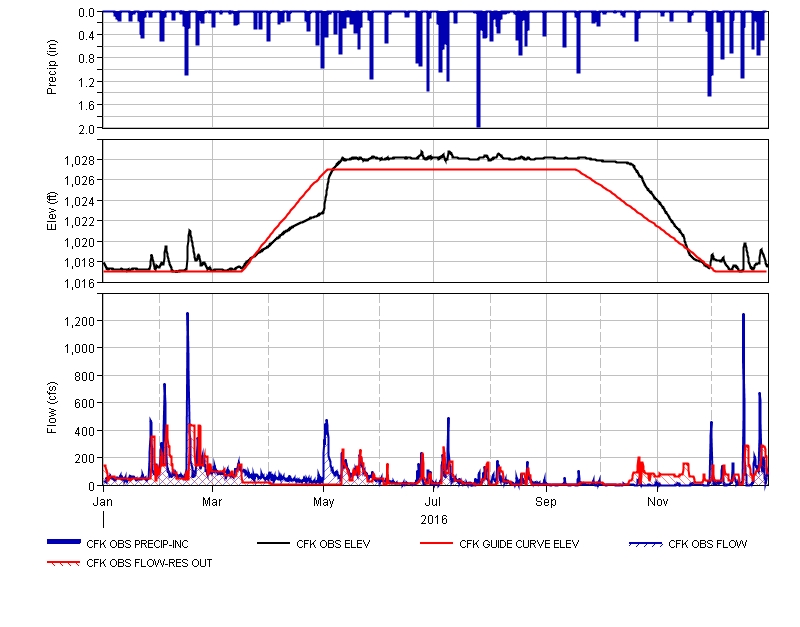800x627 pixels.
Task: Click the CFK OBS FLOW legend label
Action: [x=708, y=544]
